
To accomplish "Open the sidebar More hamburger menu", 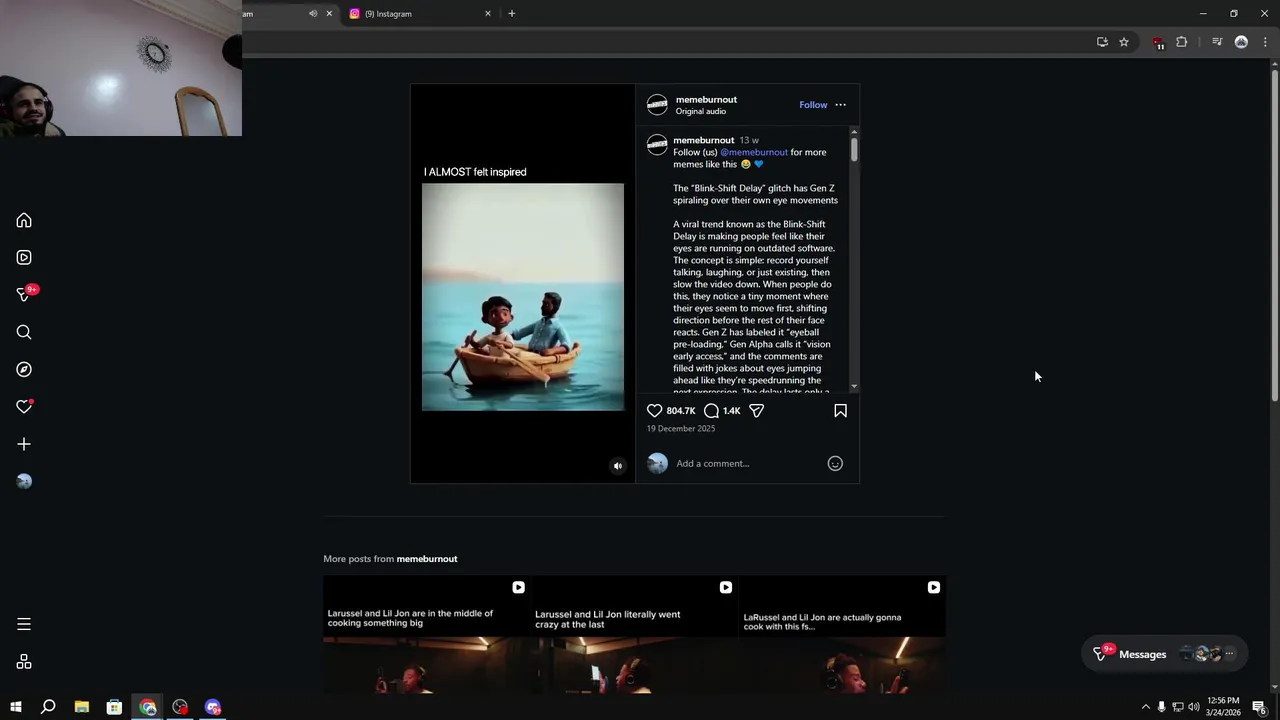I will [x=24, y=624].
